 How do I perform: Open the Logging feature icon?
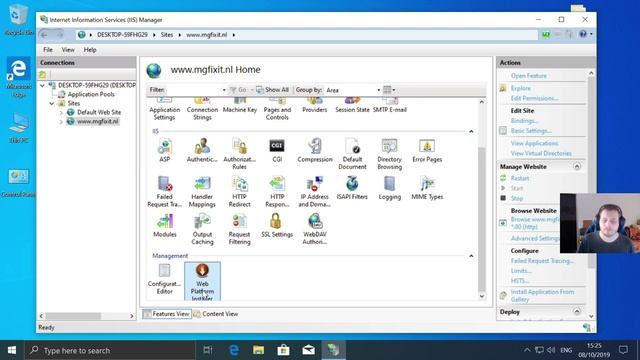390,188
